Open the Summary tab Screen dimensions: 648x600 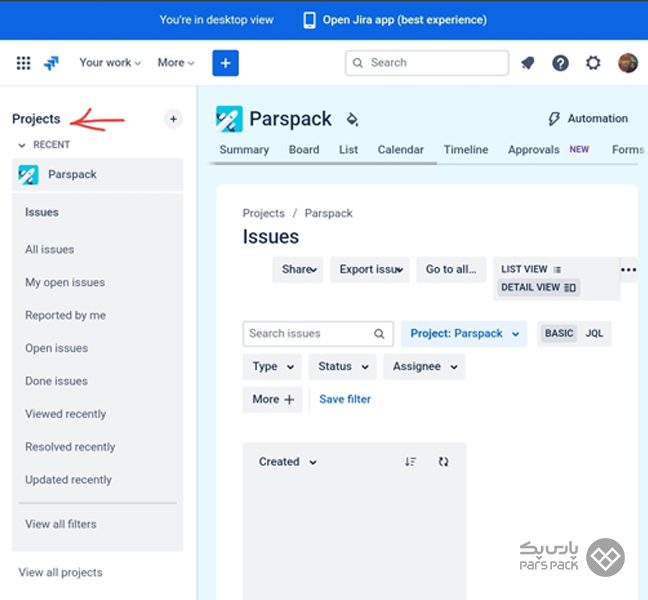coord(244,150)
